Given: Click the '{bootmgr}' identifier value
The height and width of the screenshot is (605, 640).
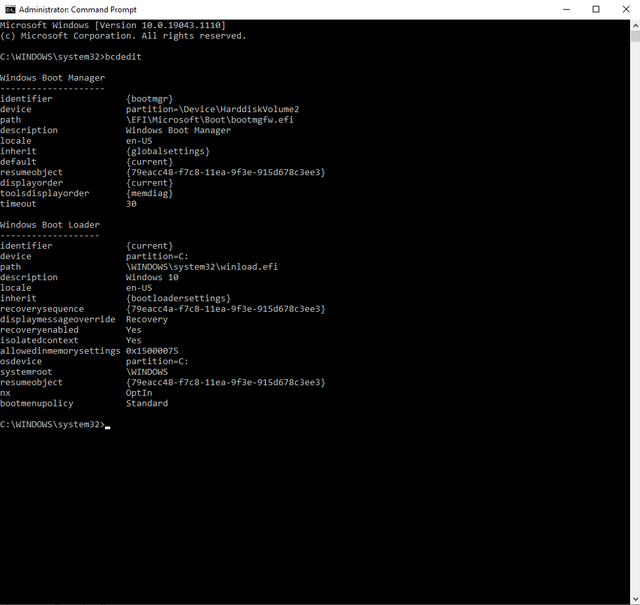Looking at the screenshot, I should pyautogui.click(x=149, y=99).
